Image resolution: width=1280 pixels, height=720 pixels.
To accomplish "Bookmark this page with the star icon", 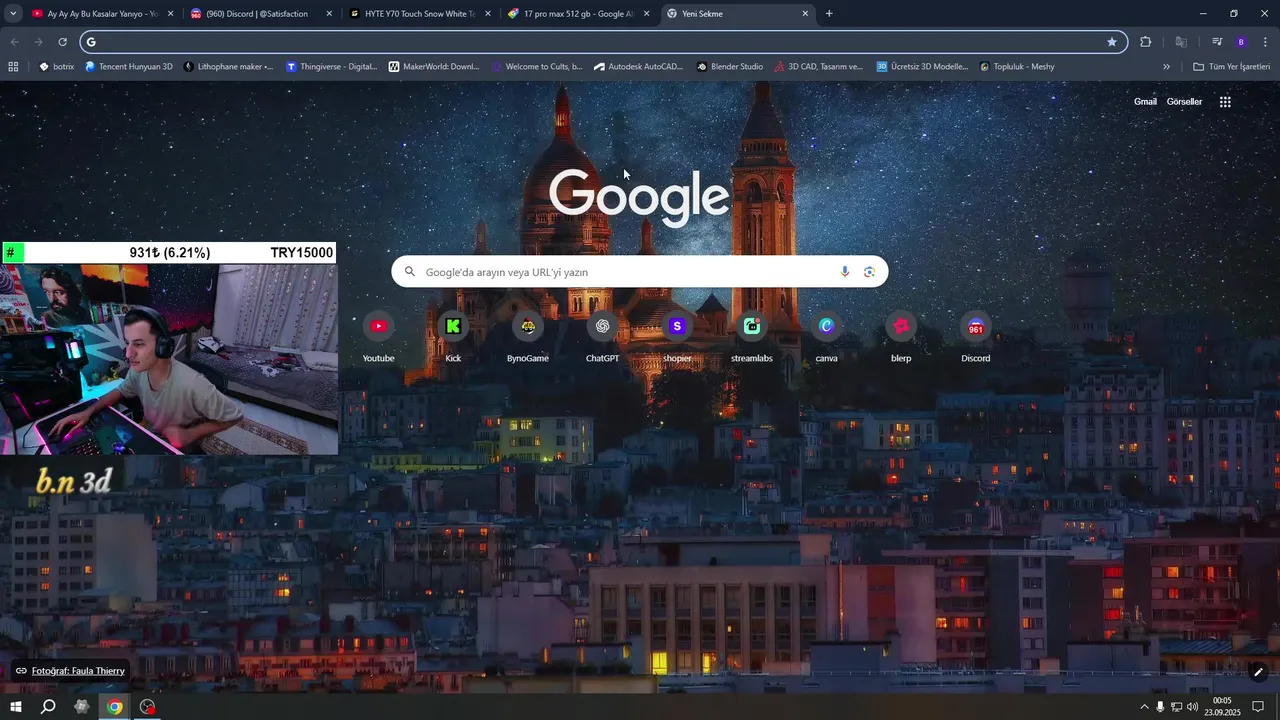I will click(x=1112, y=42).
